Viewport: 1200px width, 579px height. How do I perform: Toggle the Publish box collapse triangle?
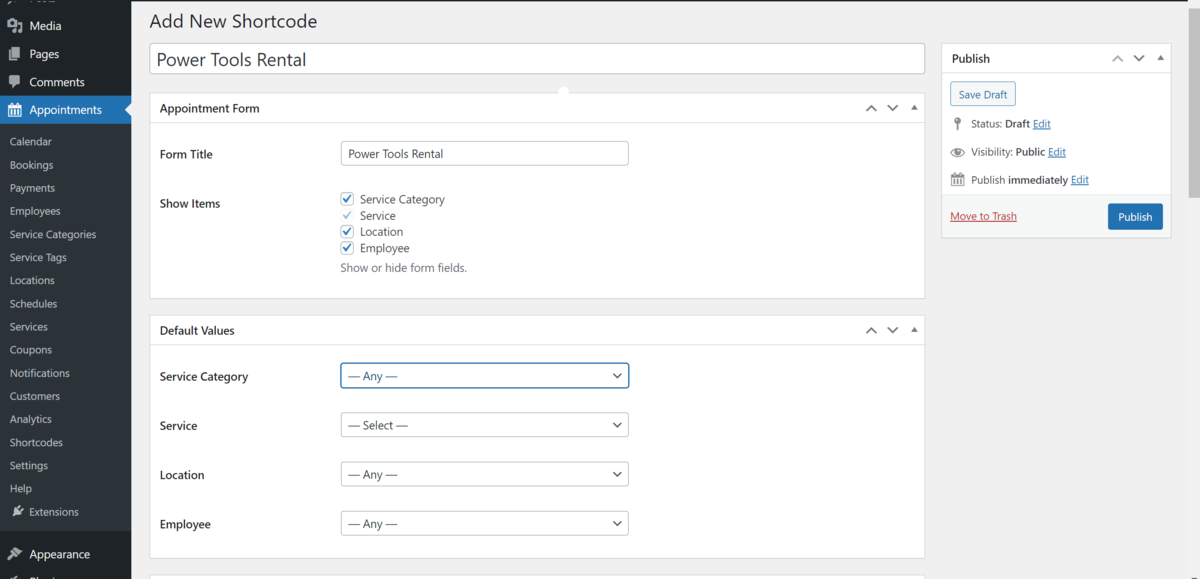[x=1160, y=58]
